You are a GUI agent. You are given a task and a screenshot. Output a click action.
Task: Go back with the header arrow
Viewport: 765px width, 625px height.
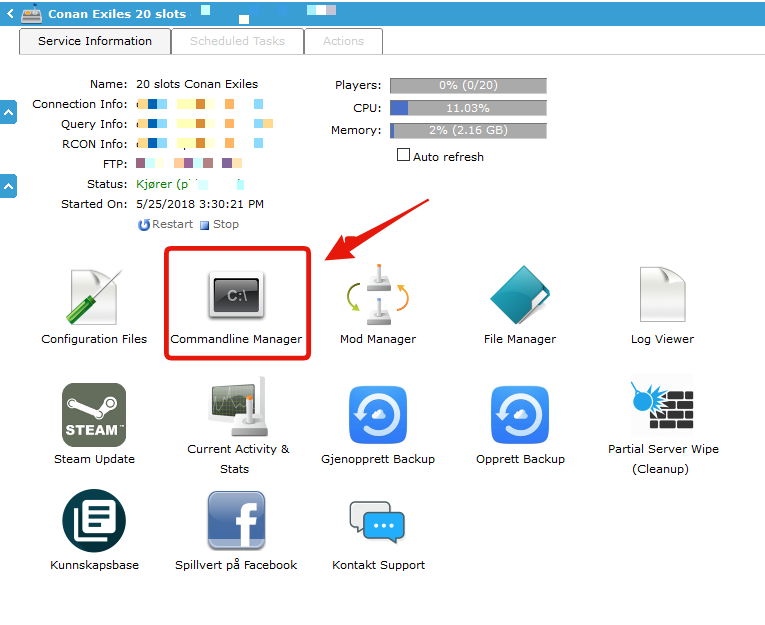coord(10,14)
